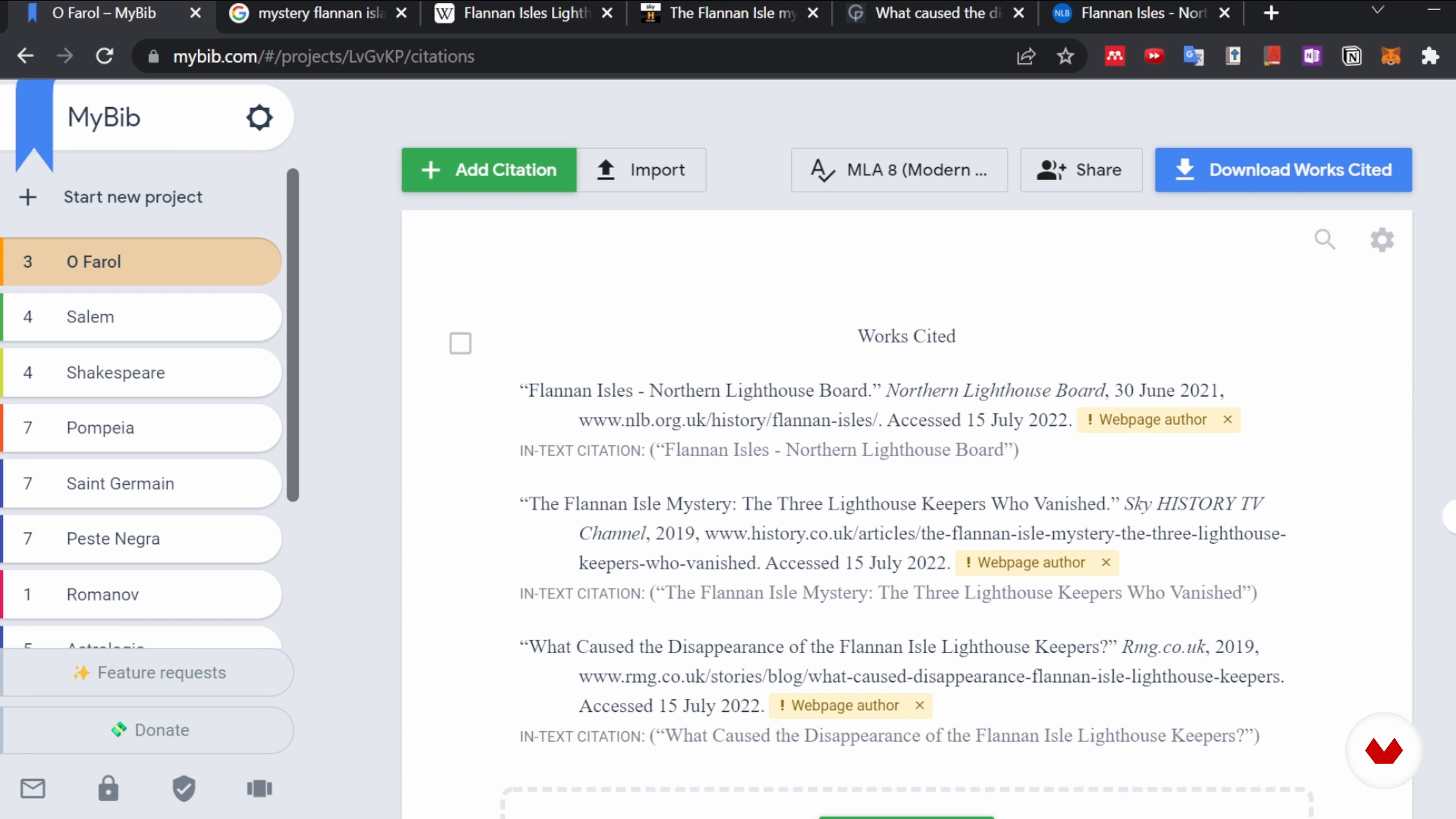Viewport: 1456px width, 819px height.
Task: Click the red floating widget icon
Action: tap(1383, 751)
